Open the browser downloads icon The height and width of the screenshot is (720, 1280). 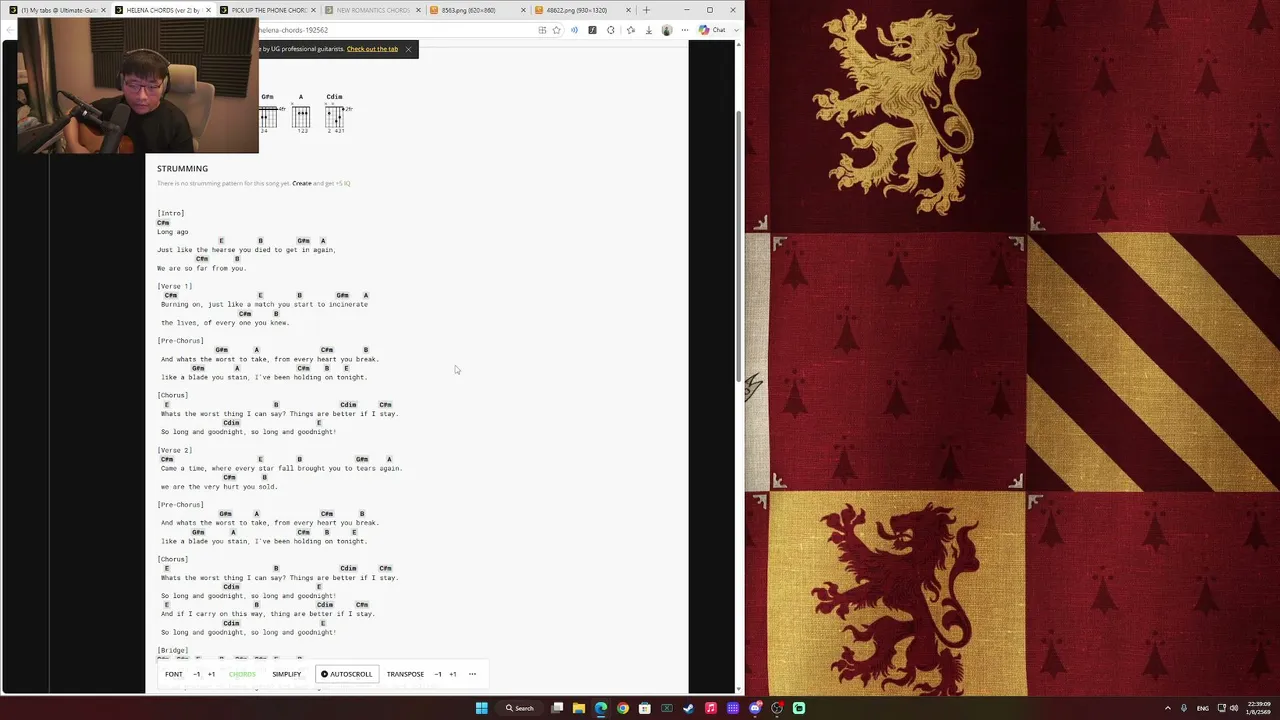pos(648,30)
